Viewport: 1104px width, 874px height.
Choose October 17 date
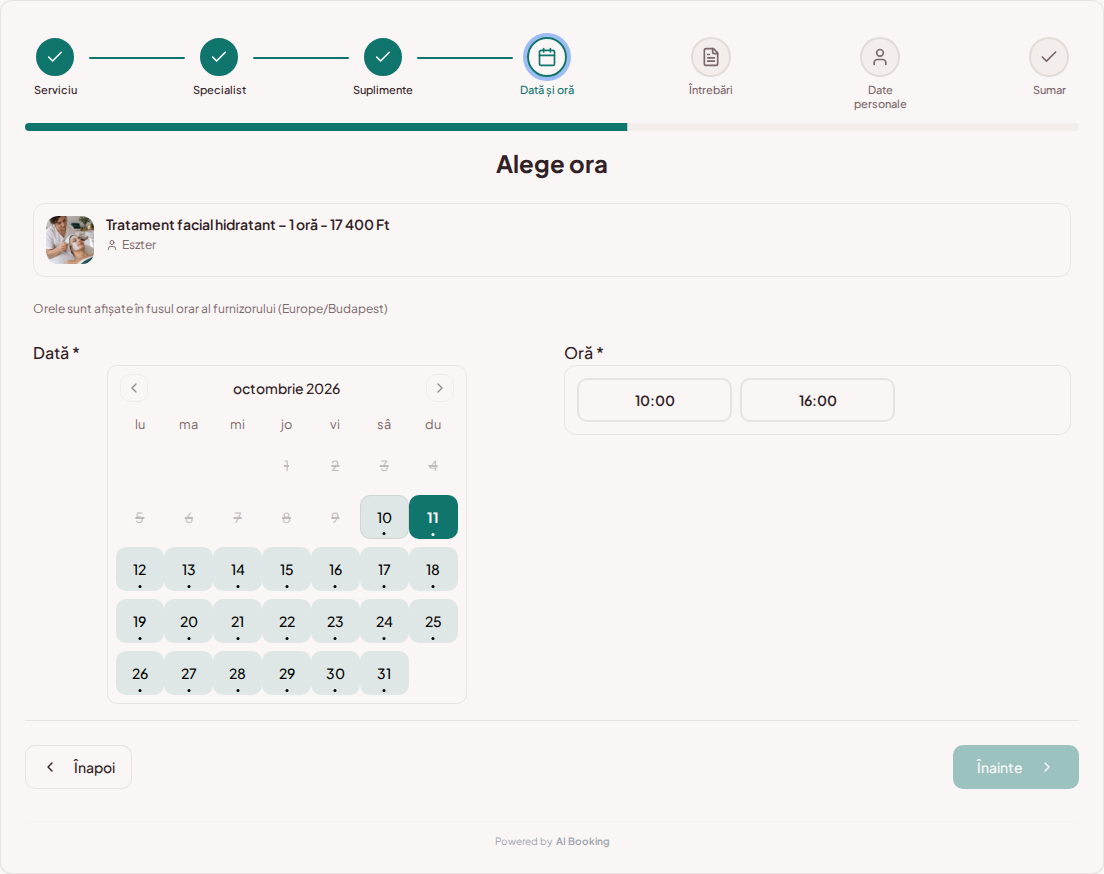click(x=384, y=570)
